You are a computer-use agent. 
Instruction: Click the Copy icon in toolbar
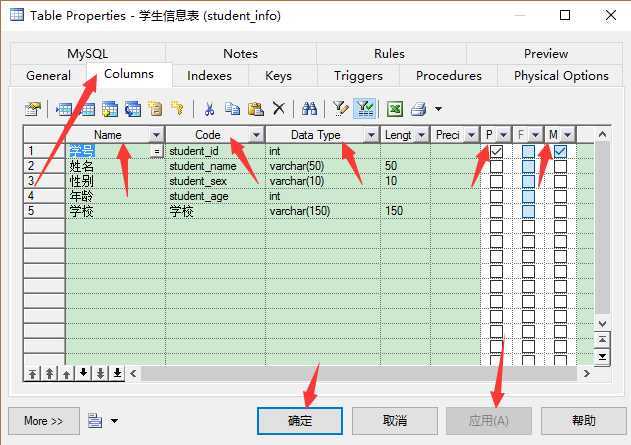point(232,109)
